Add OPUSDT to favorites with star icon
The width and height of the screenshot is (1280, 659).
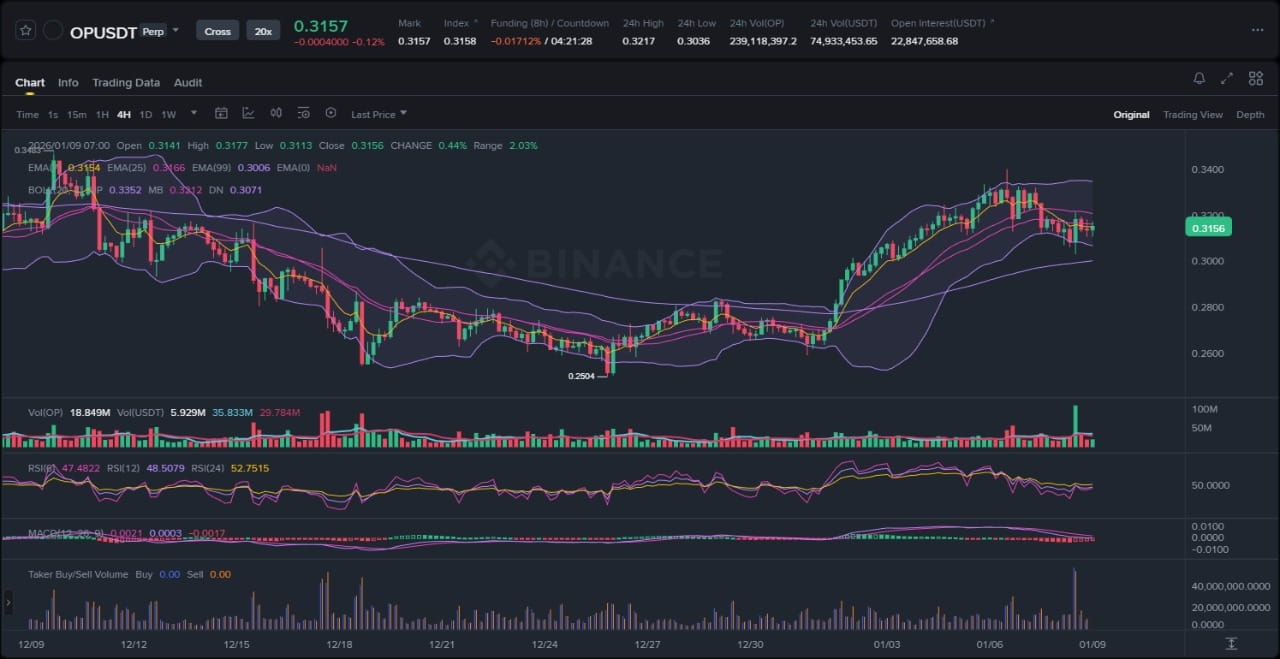(25, 31)
